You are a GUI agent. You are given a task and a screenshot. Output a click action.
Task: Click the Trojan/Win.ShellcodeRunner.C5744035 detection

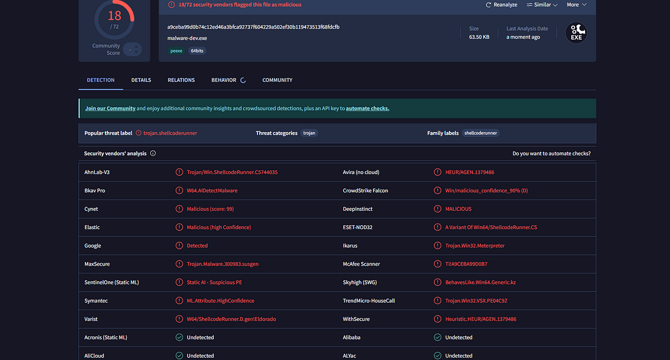232,172
